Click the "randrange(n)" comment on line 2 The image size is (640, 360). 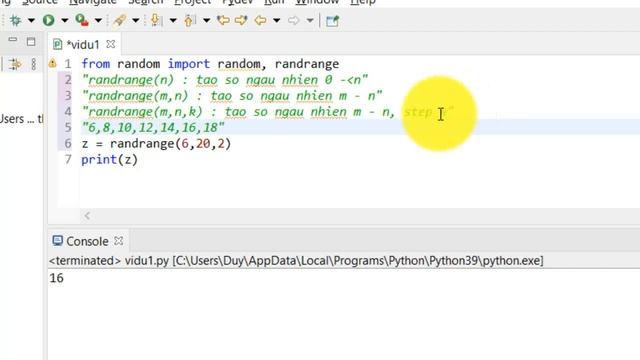pyautogui.click(x=224, y=80)
